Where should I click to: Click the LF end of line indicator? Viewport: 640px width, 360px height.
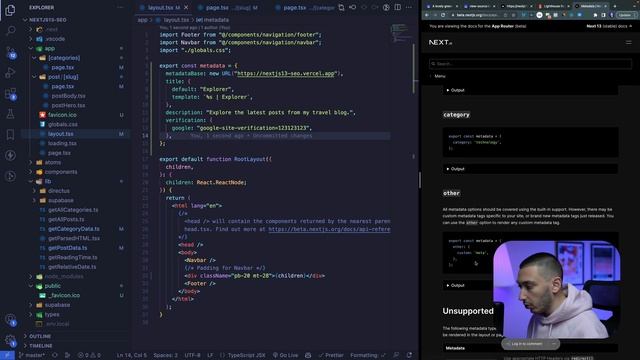[210, 356]
